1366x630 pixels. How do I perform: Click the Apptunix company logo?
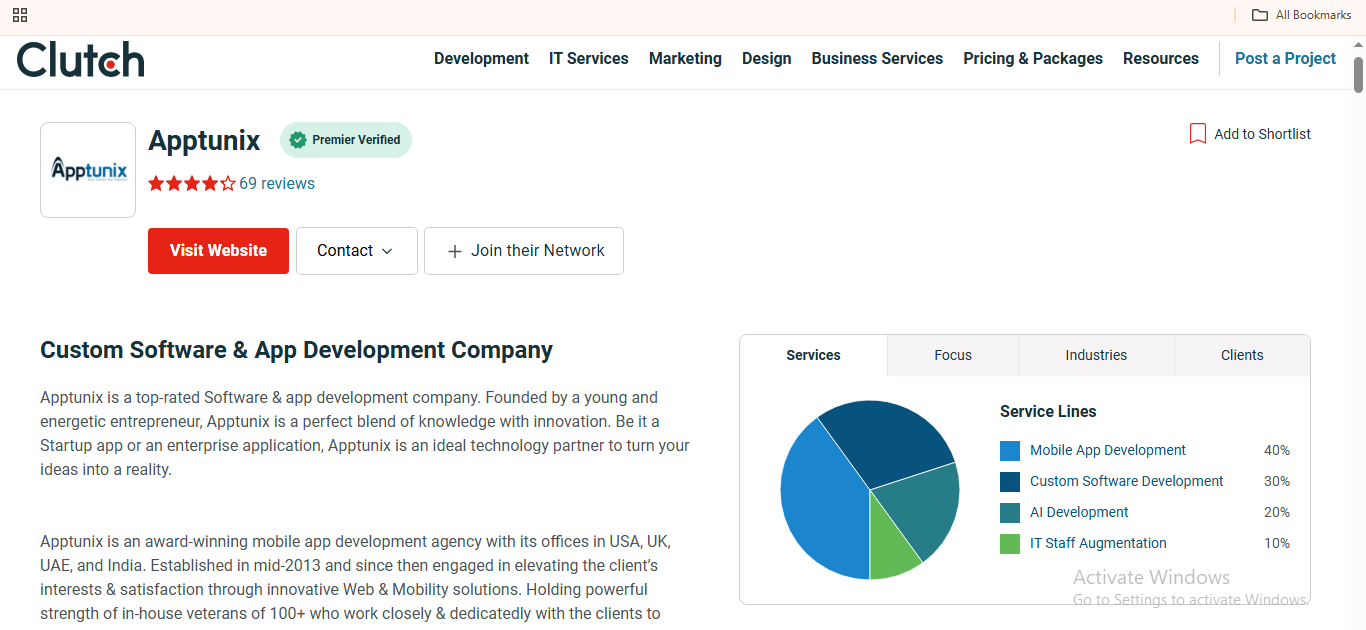point(88,170)
